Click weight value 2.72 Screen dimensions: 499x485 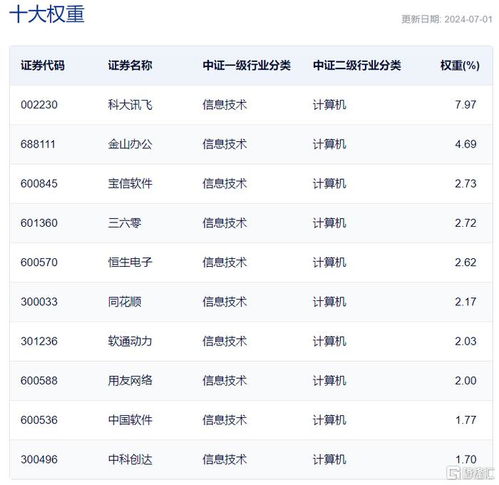click(466, 223)
